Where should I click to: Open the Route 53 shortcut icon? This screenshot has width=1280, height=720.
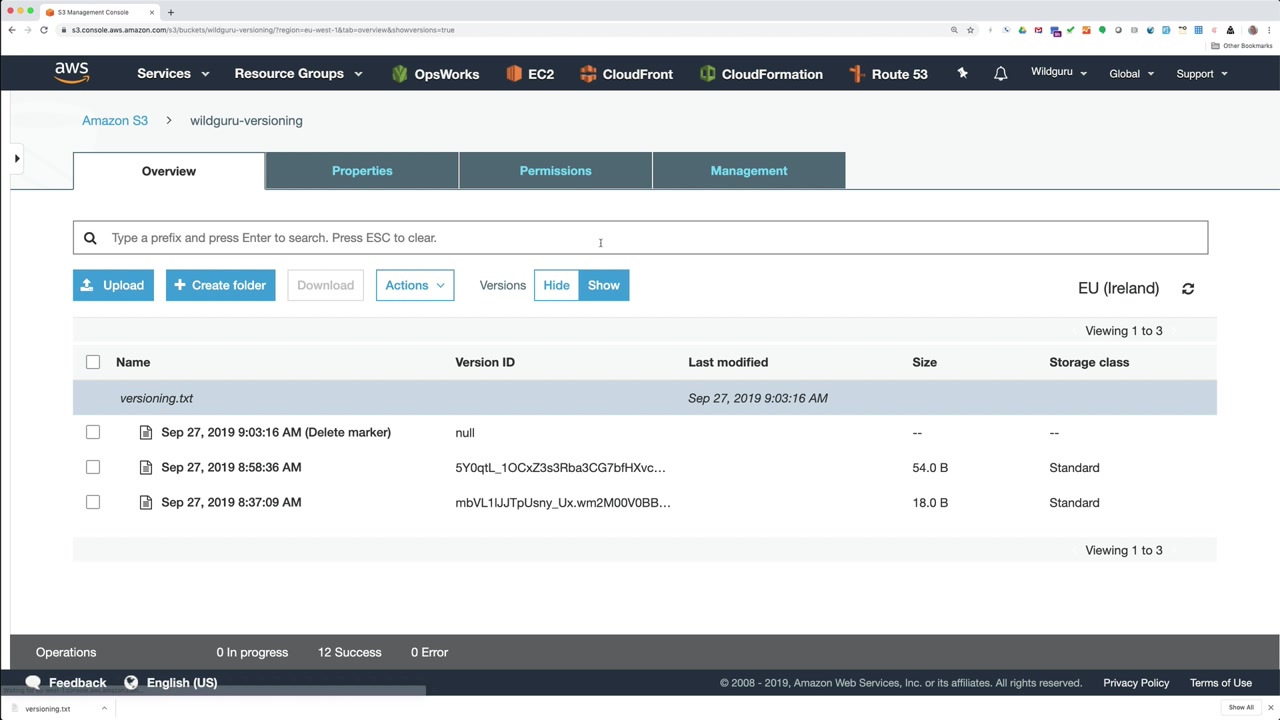[x=856, y=74]
